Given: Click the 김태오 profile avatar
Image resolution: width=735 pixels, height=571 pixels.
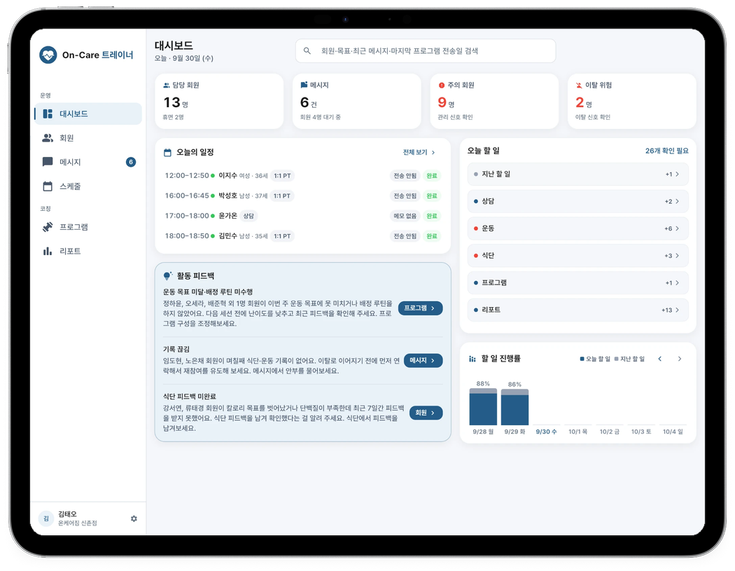Looking at the screenshot, I should [46, 518].
